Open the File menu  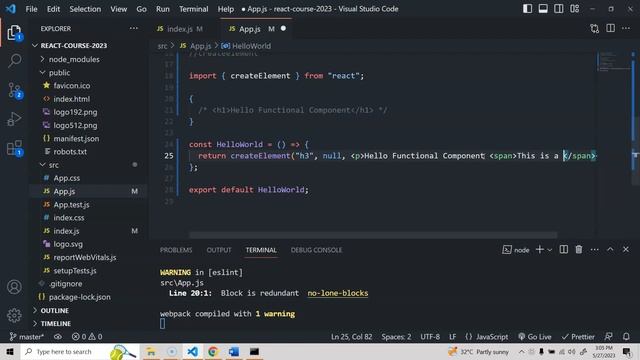[31, 9]
